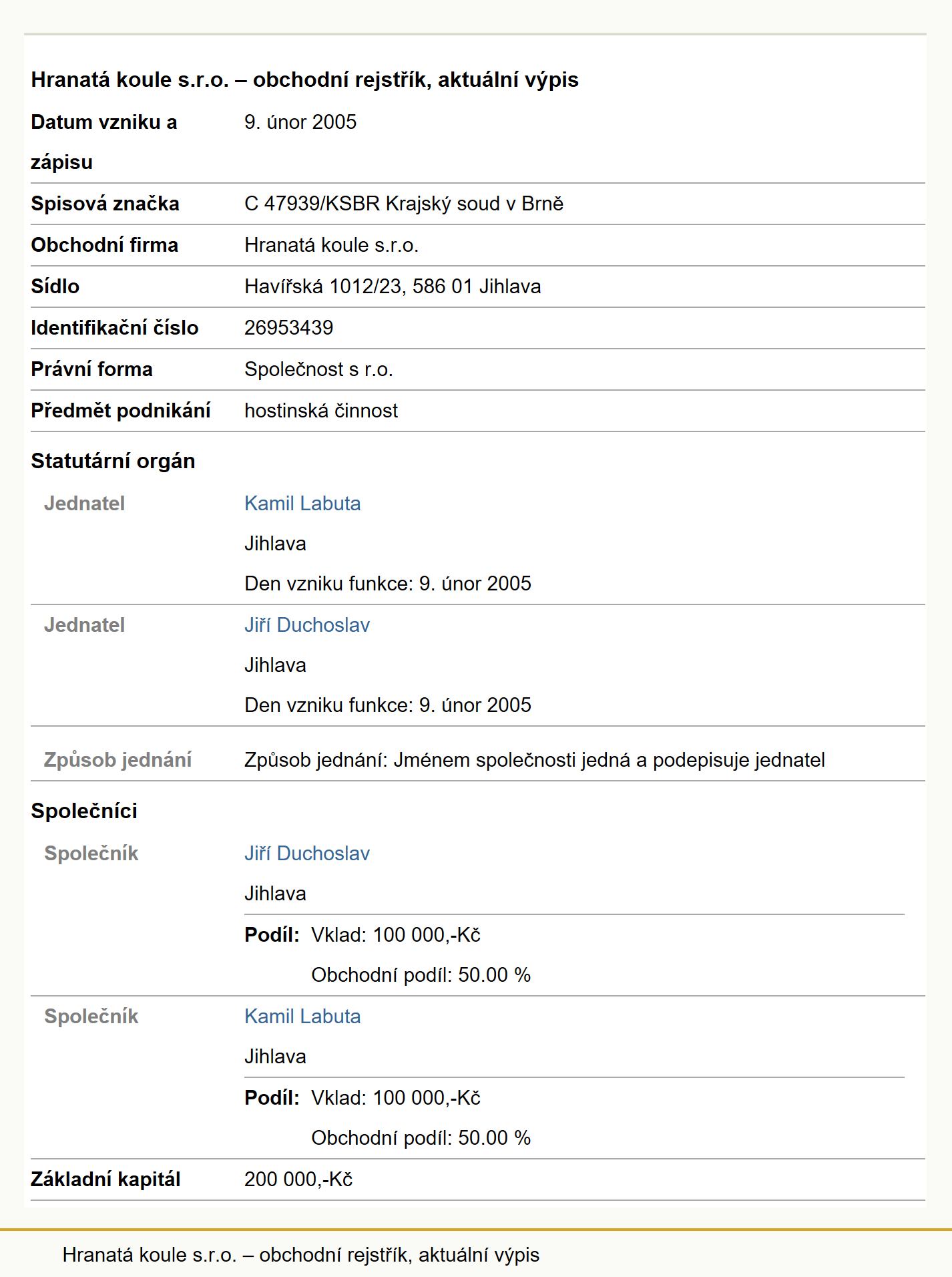Image resolution: width=952 pixels, height=1277 pixels.
Task: Click the hostinská činnost business subject text
Action: tap(321, 411)
